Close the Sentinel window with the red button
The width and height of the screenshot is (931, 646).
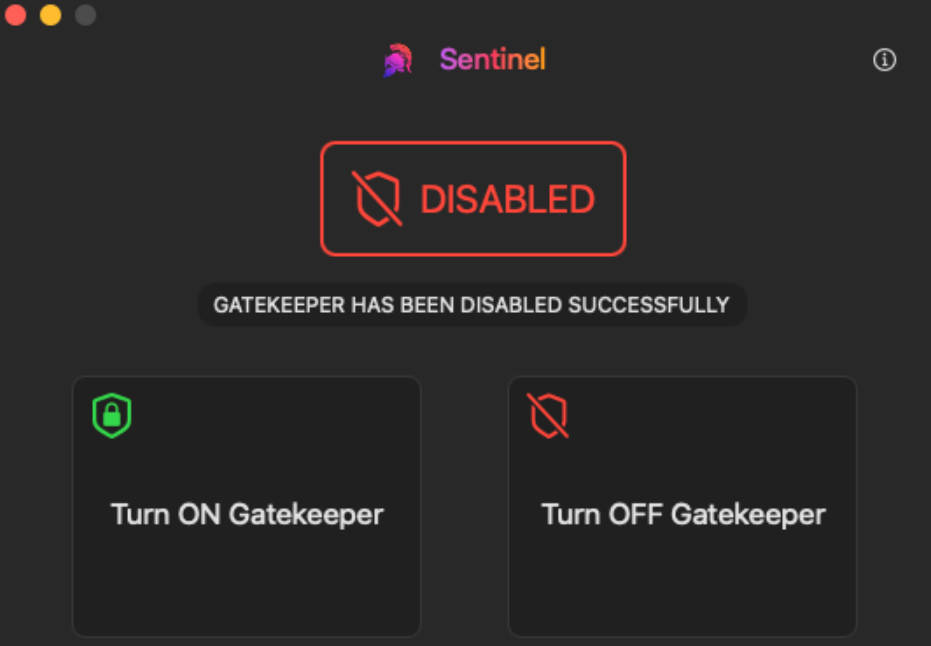point(15,15)
